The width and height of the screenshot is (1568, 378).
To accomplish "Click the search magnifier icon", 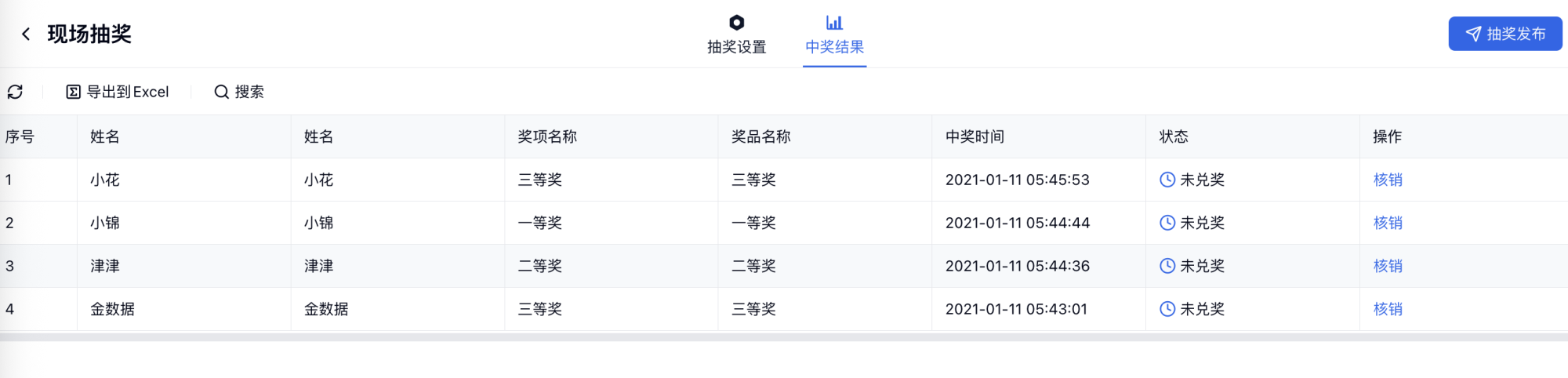I will click(x=222, y=92).
